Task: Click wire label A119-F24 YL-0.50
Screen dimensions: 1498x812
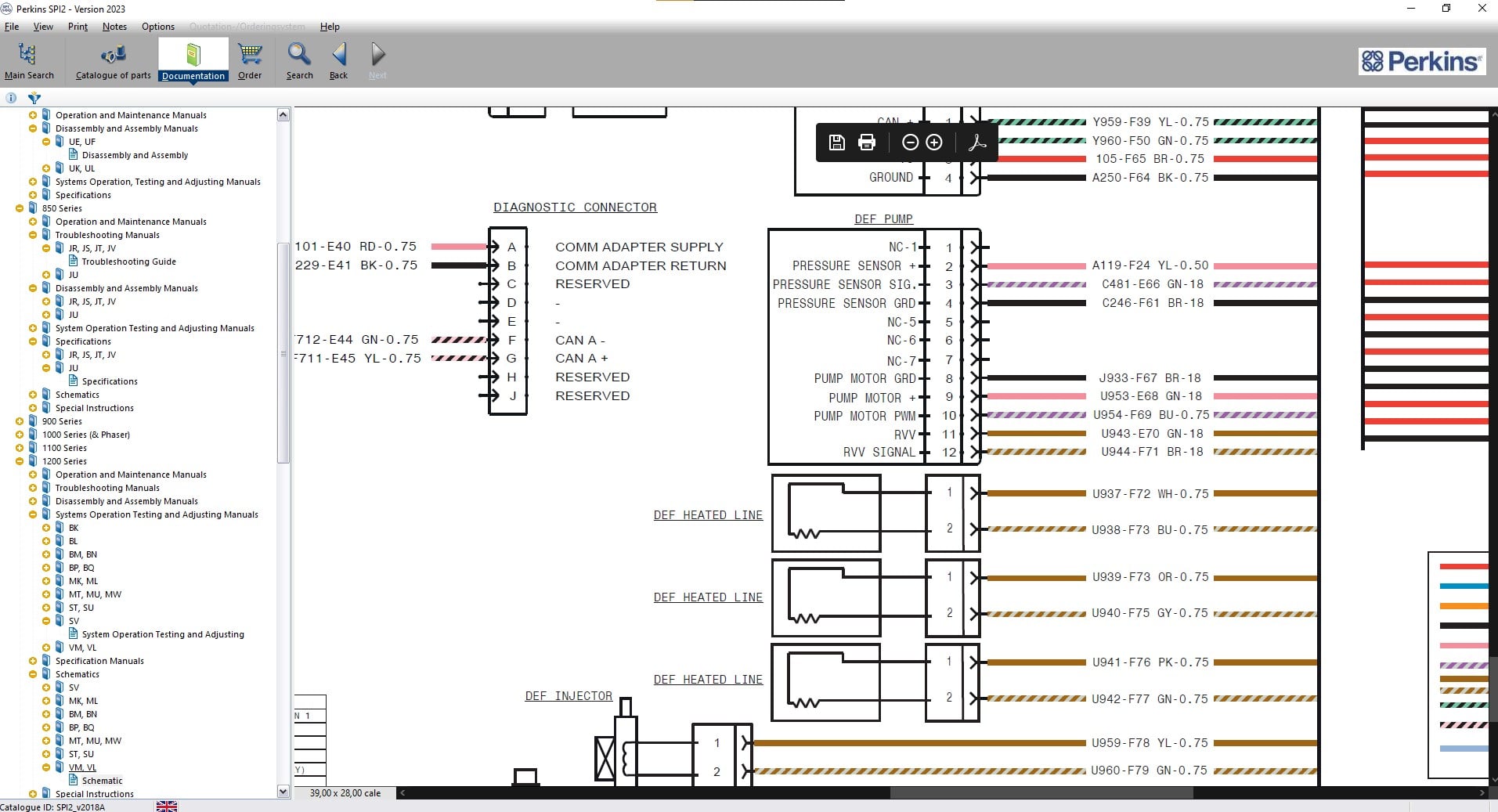Action: 1150,265
